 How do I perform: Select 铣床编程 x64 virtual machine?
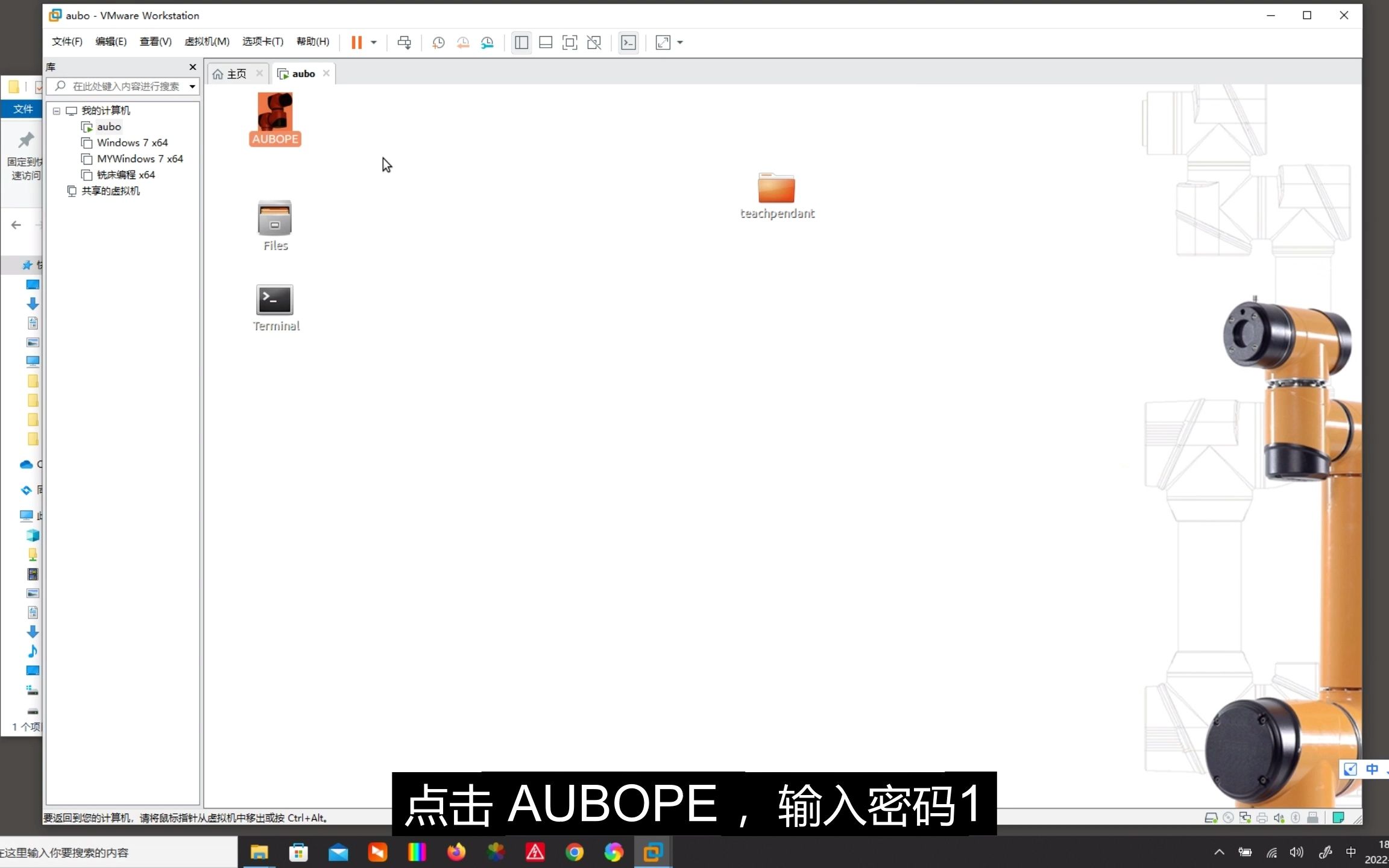(x=118, y=175)
